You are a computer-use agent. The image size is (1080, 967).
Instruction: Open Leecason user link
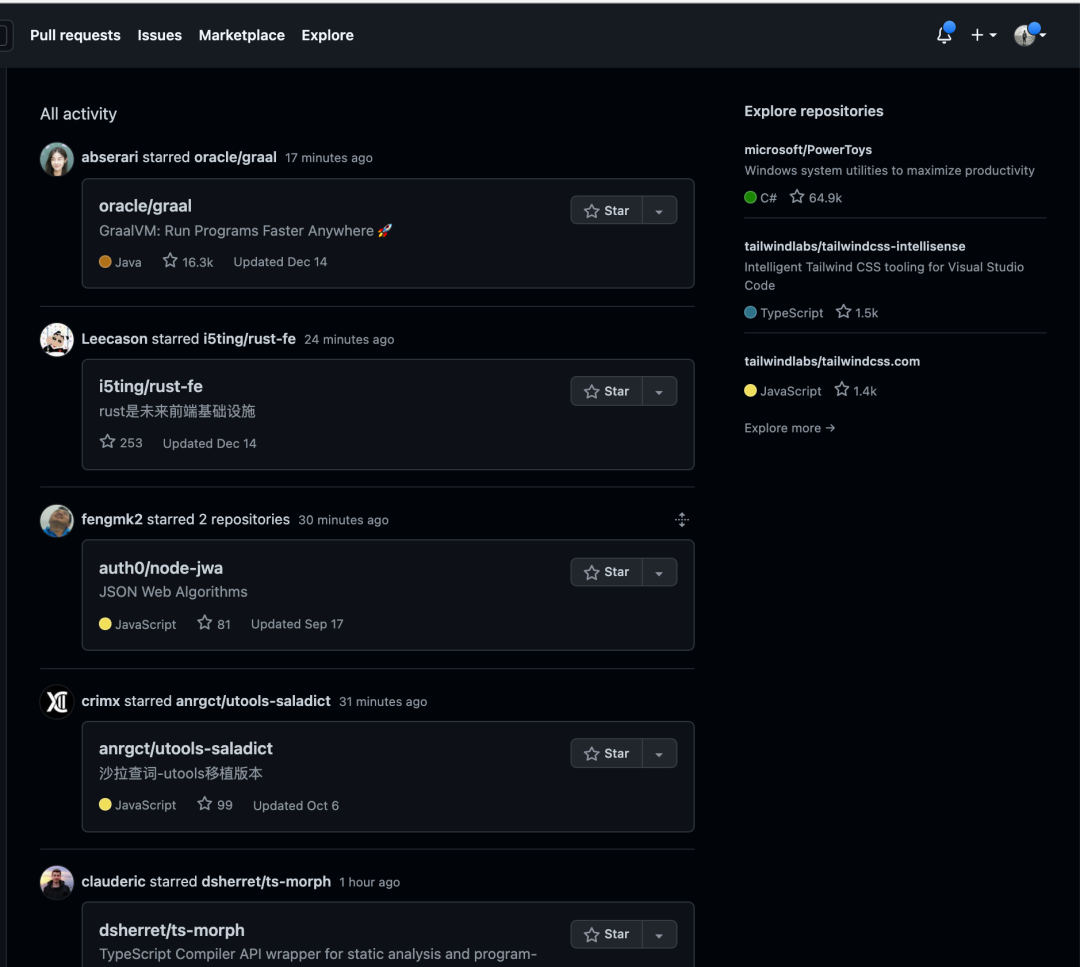coord(114,339)
